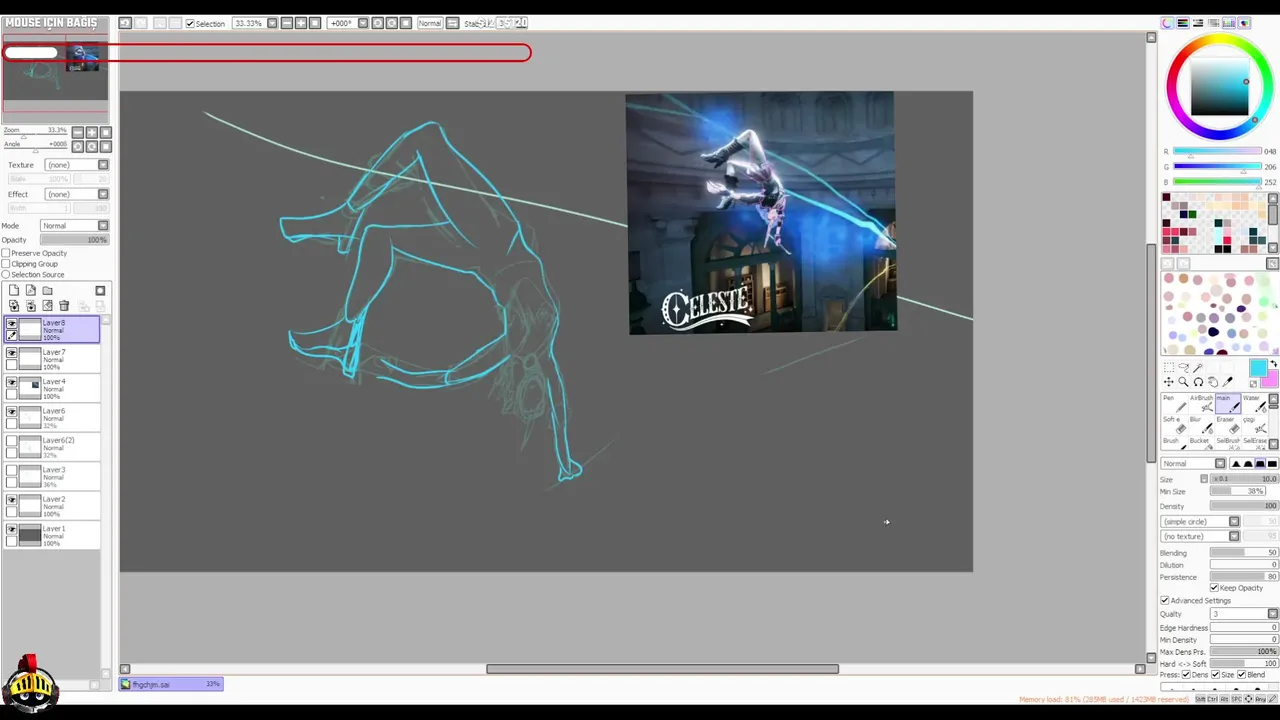Click the foreground cyan color swatch
The height and width of the screenshot is (720, 1280).
click(1257, 368)
